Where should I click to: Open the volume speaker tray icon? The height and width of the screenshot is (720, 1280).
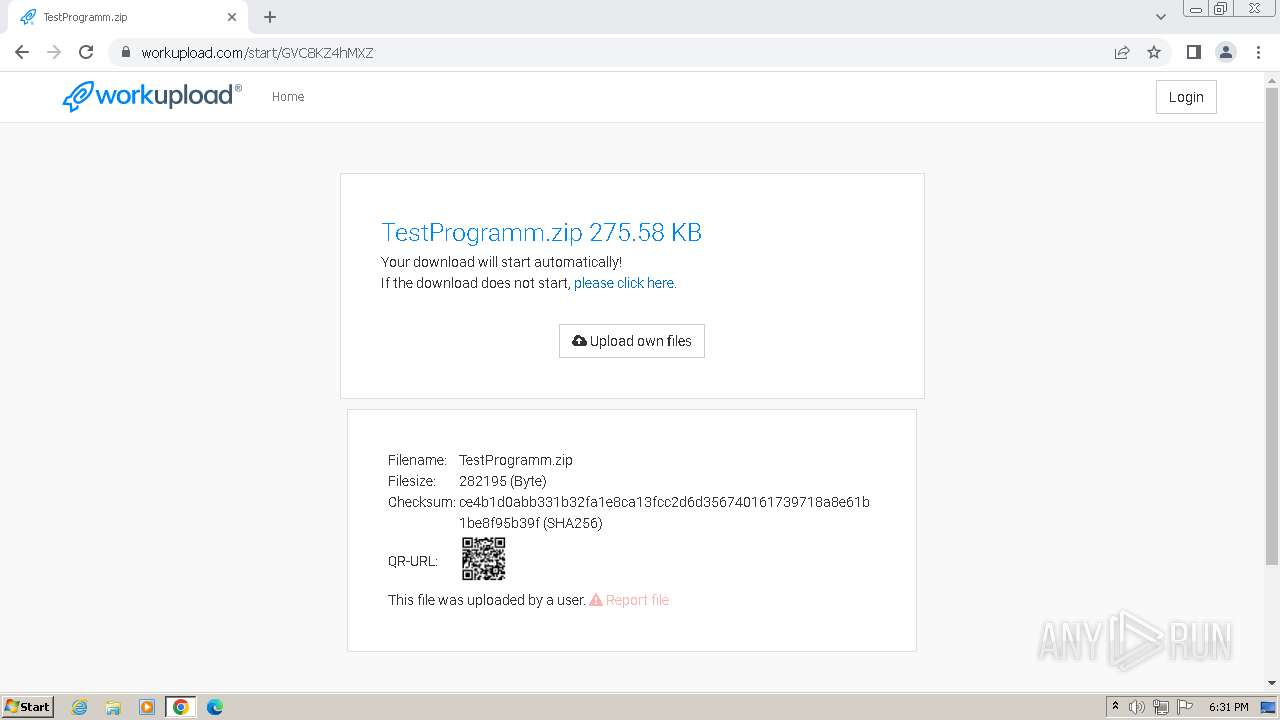click(1137, 707)
